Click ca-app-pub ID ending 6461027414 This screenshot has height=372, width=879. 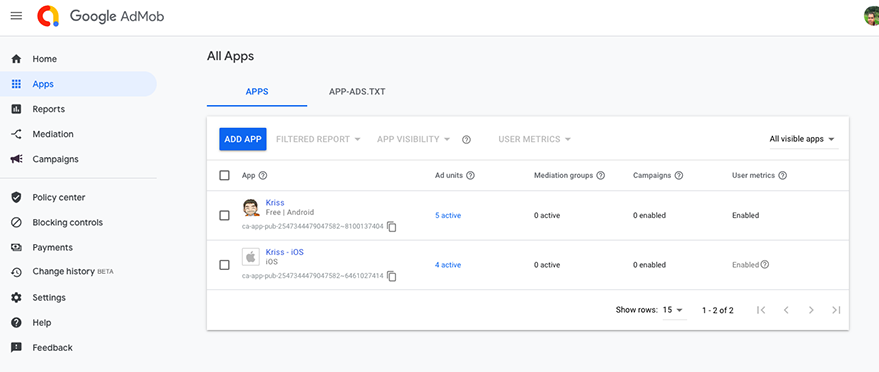[x=313, y=276]
